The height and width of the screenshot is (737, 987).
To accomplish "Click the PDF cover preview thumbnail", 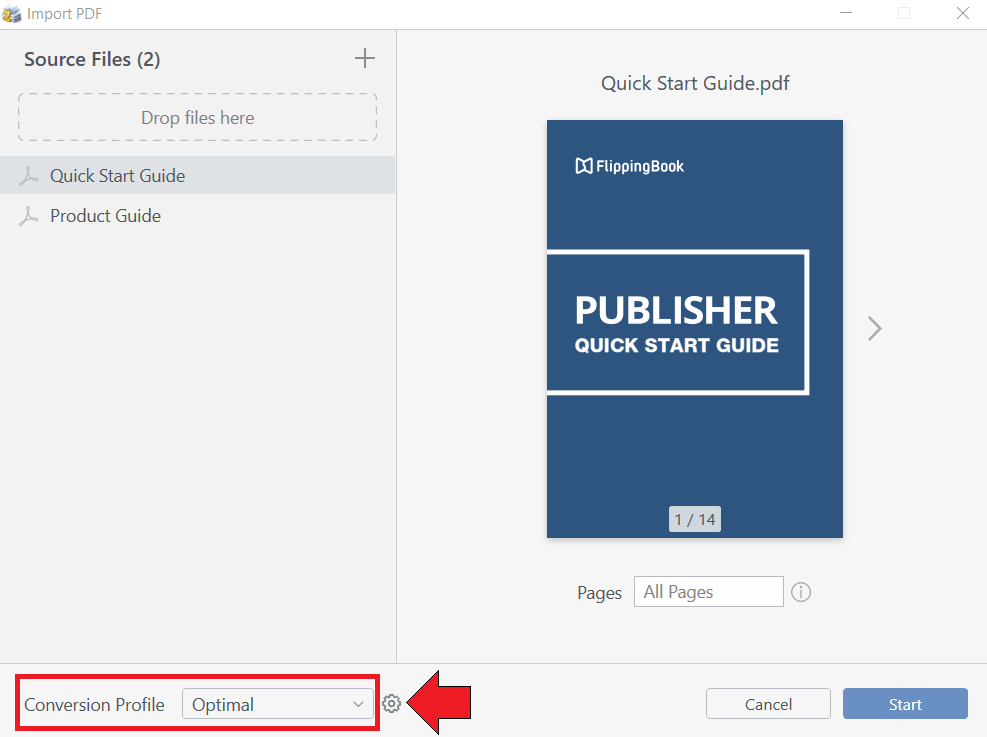I will click(x=694, y=329).
